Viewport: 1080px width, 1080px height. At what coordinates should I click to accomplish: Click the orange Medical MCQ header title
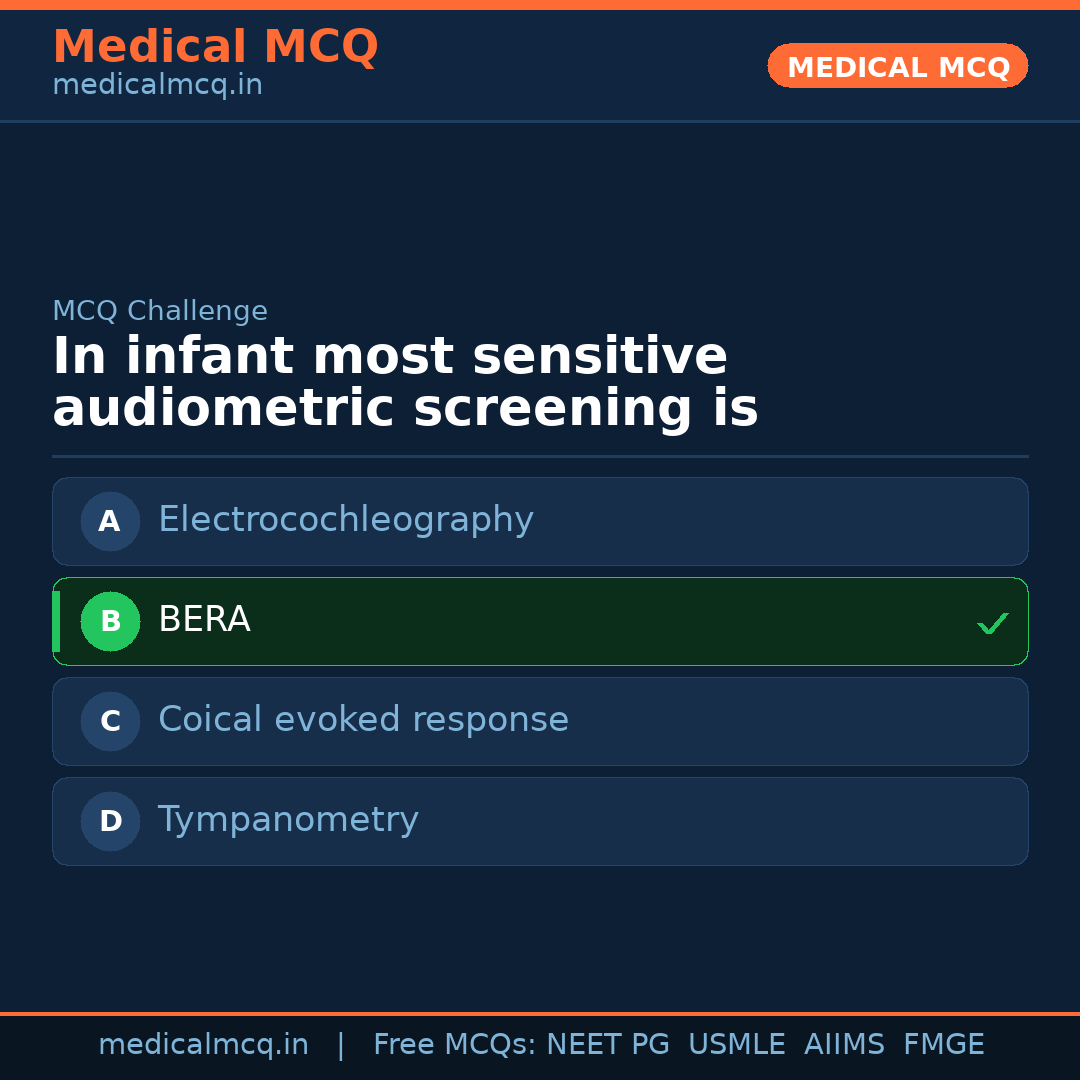(x=215, y=47)
